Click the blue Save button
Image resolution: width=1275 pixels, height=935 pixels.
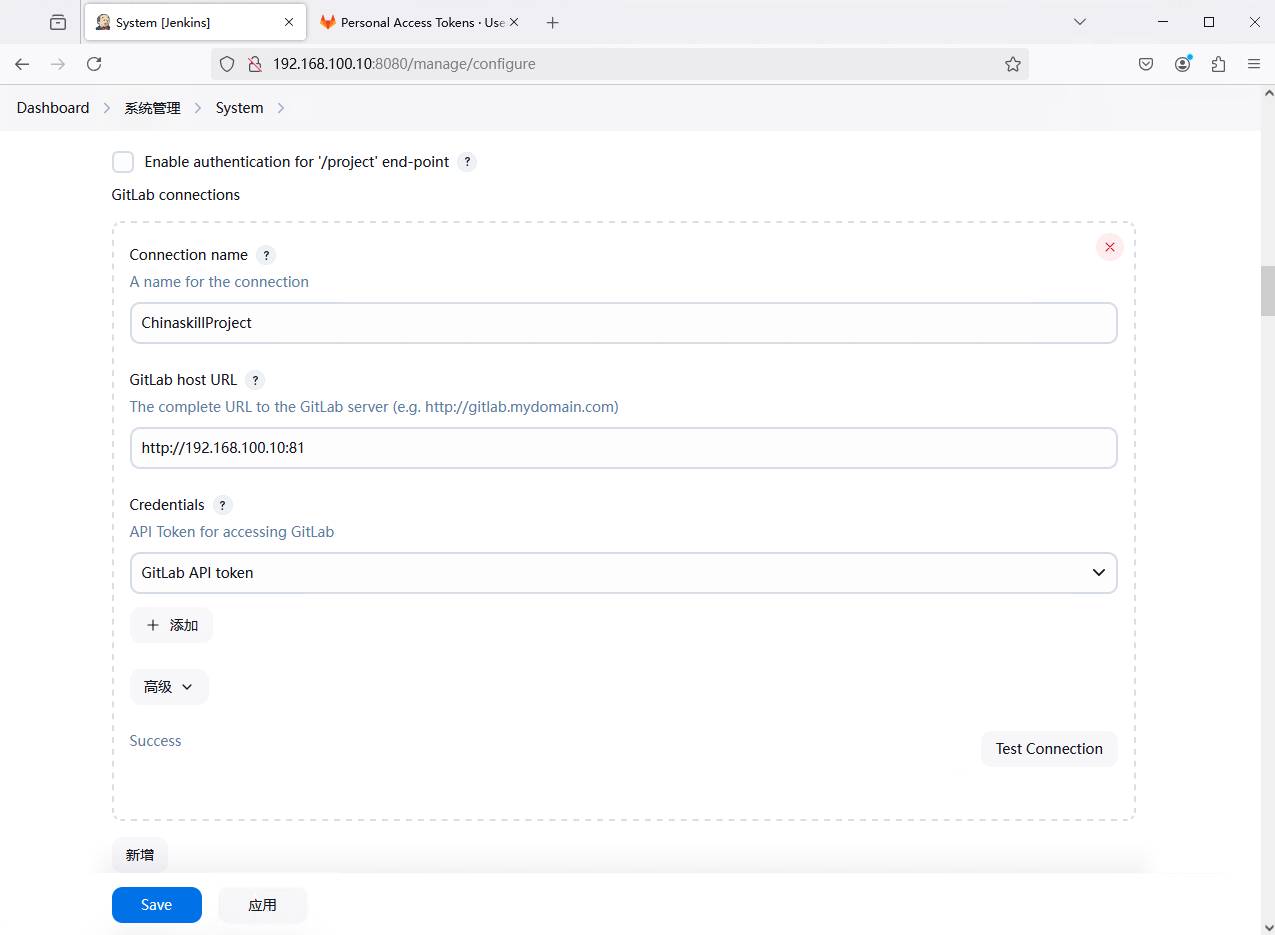pos(157,905)
